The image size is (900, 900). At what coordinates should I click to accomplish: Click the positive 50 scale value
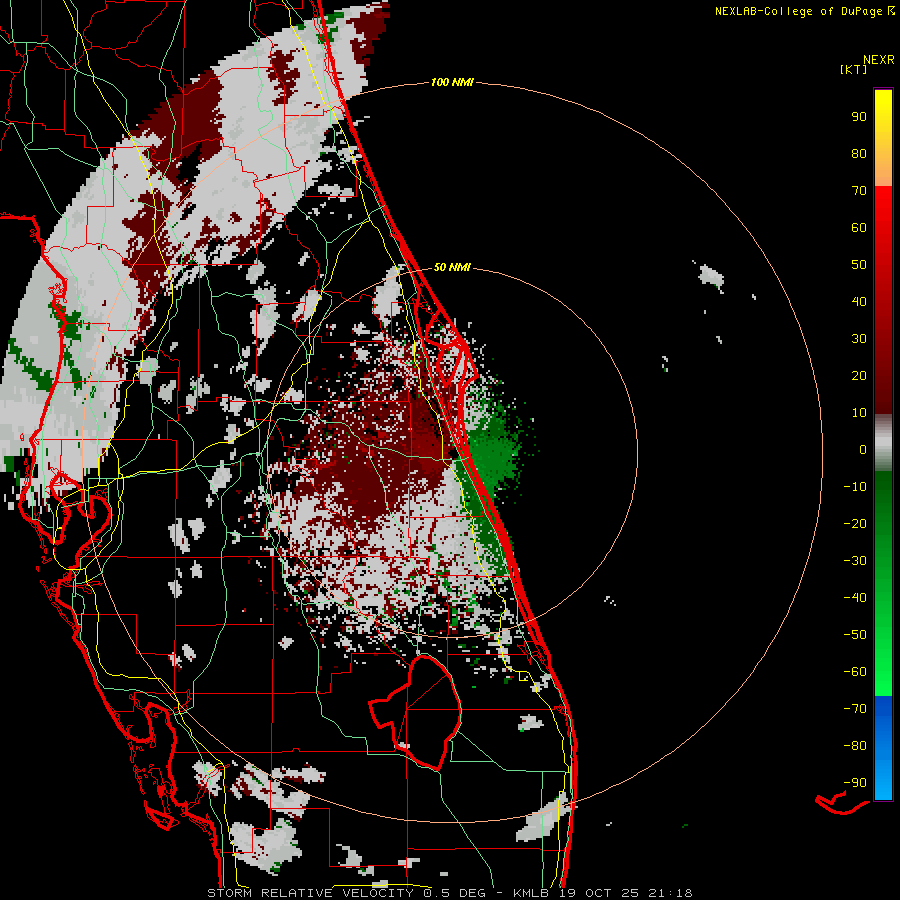coord(859,265)
